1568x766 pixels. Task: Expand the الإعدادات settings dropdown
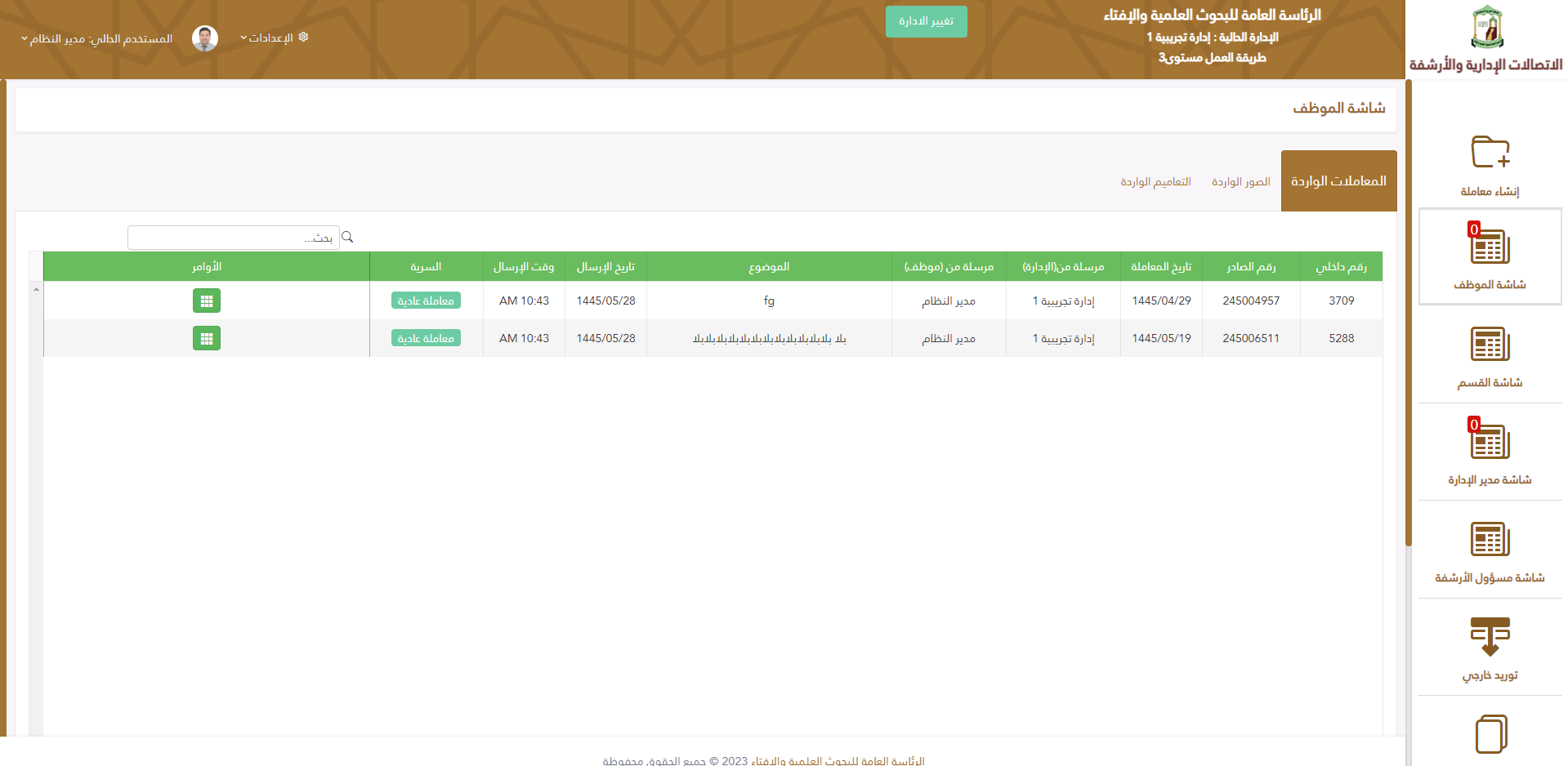274,38
